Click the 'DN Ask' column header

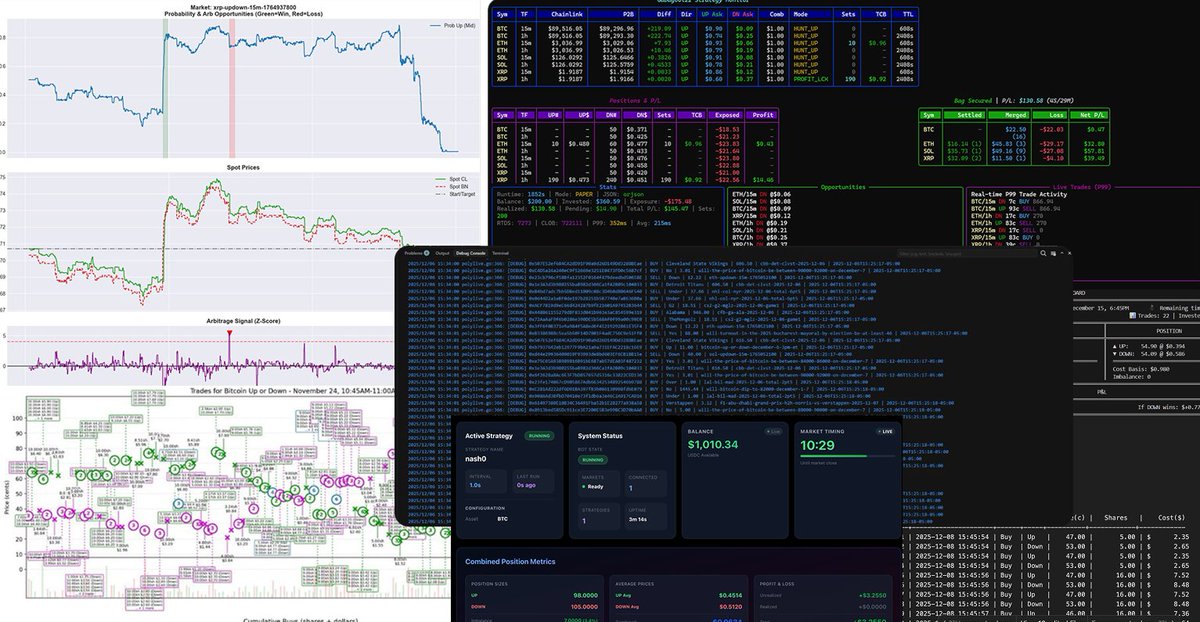[x=743, y=13]
